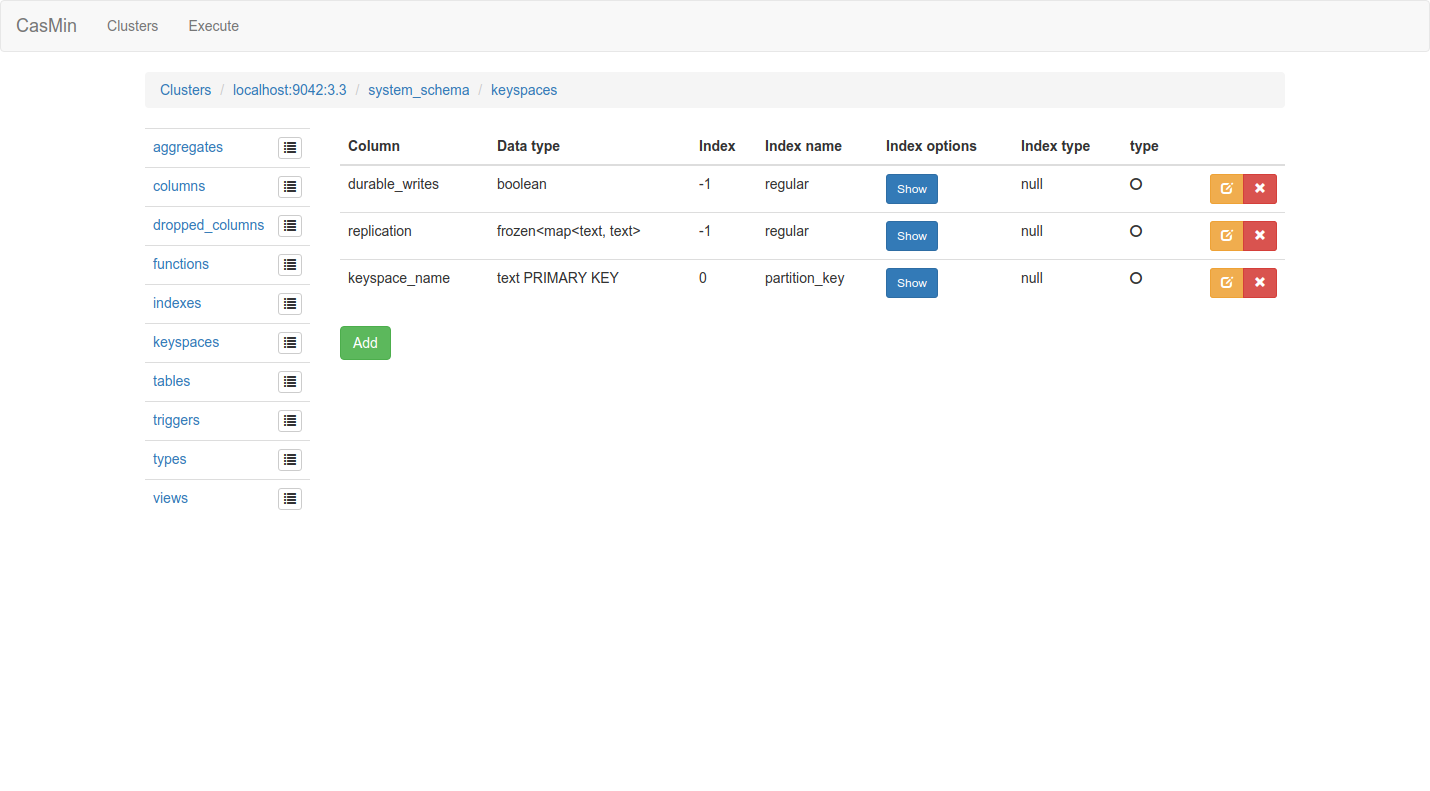Show index options for replication
This screenshot has height=791, width=1430.
tap(912, 236)
